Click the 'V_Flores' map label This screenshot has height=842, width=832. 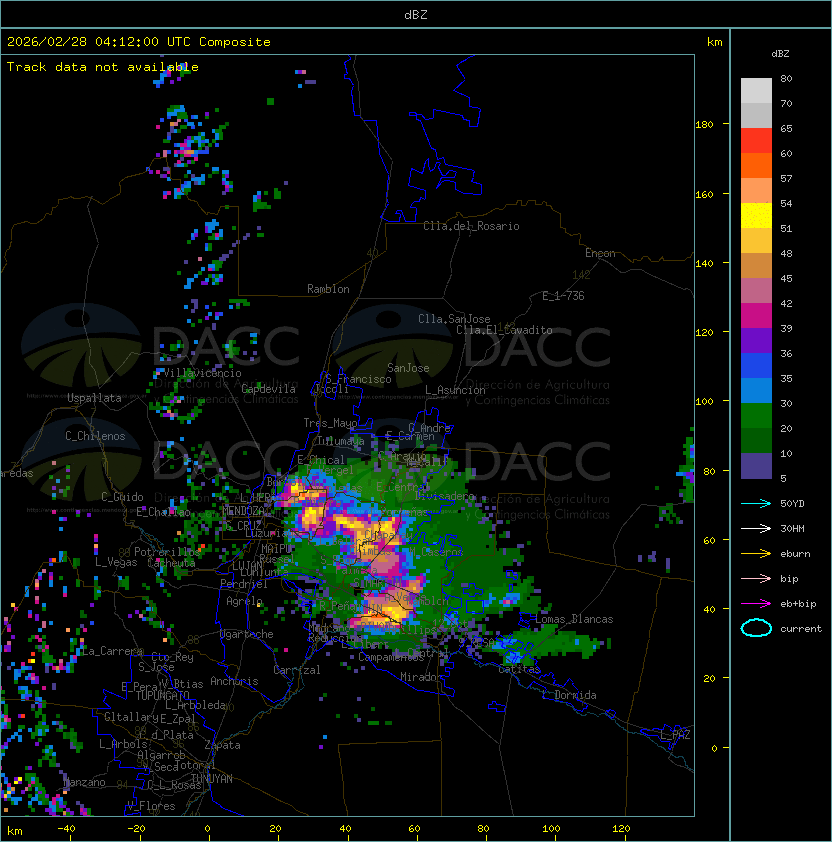[x=151, y=806]
